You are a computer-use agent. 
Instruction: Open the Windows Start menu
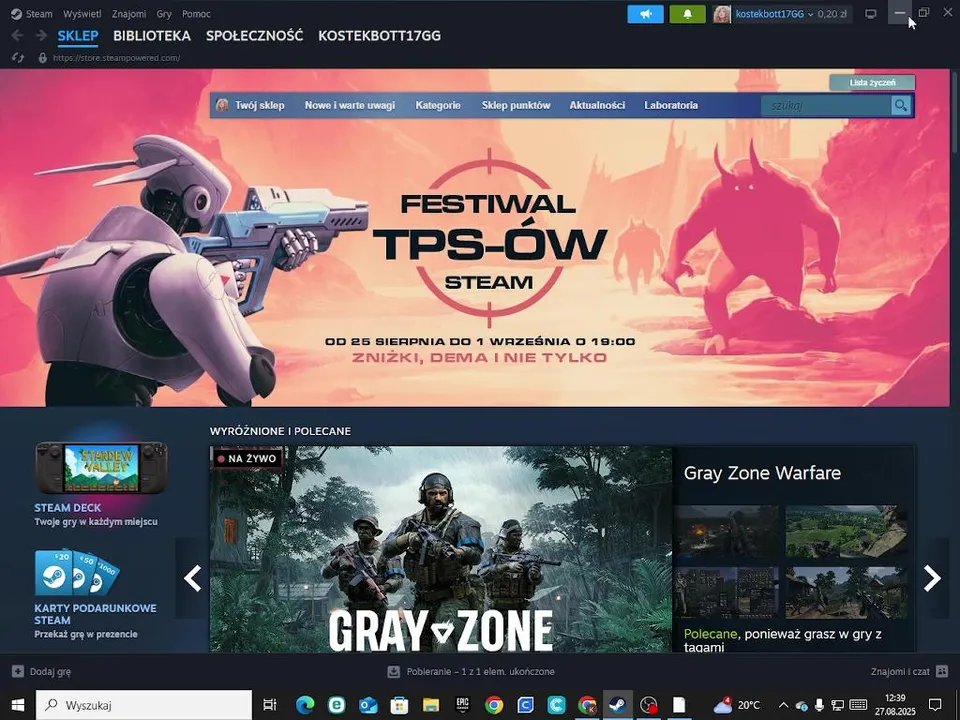17,705
